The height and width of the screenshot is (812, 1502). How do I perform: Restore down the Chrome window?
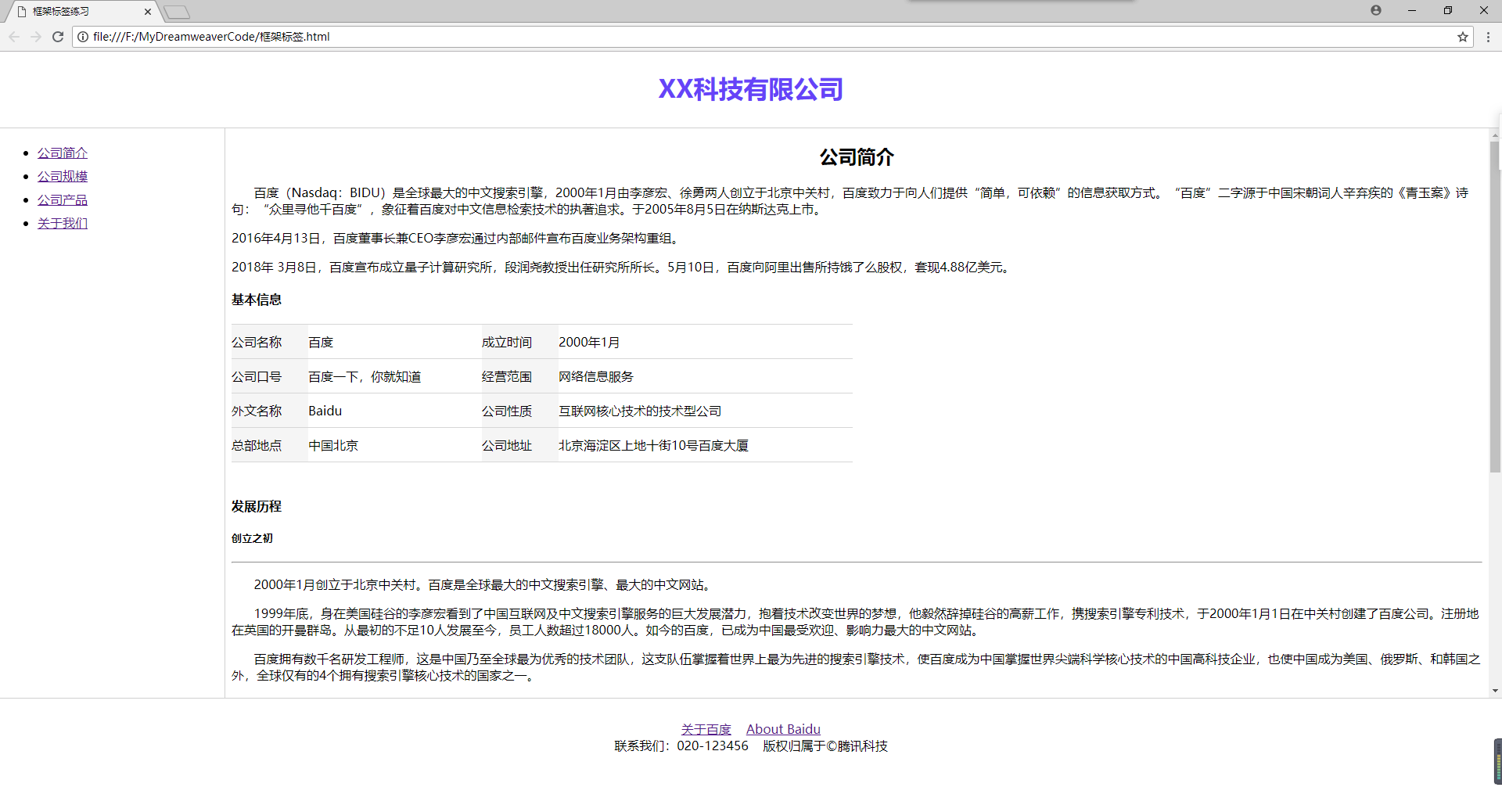click(1448, 10)
